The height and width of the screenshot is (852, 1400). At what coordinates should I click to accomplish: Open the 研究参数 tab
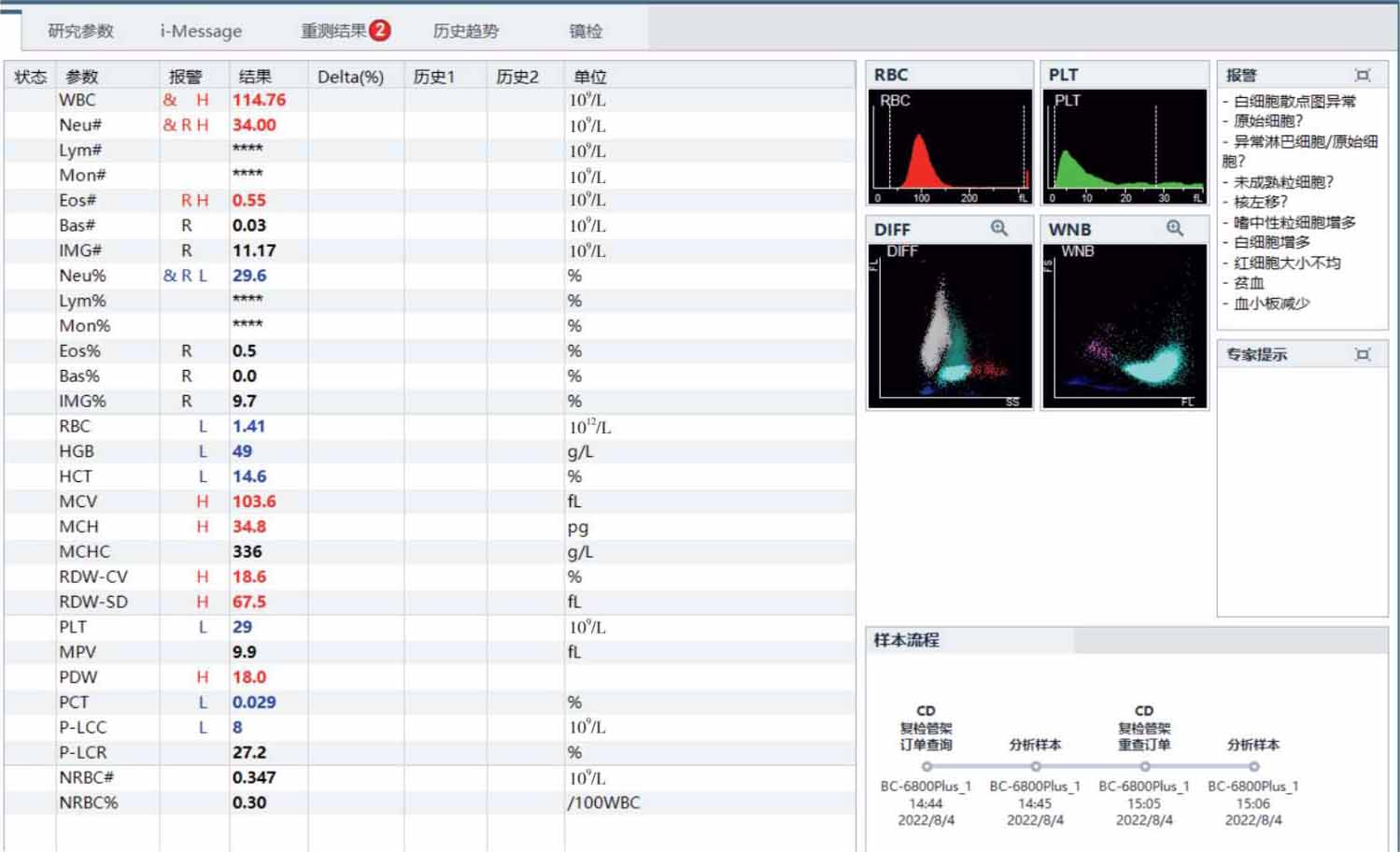click(x=81, y=31)
